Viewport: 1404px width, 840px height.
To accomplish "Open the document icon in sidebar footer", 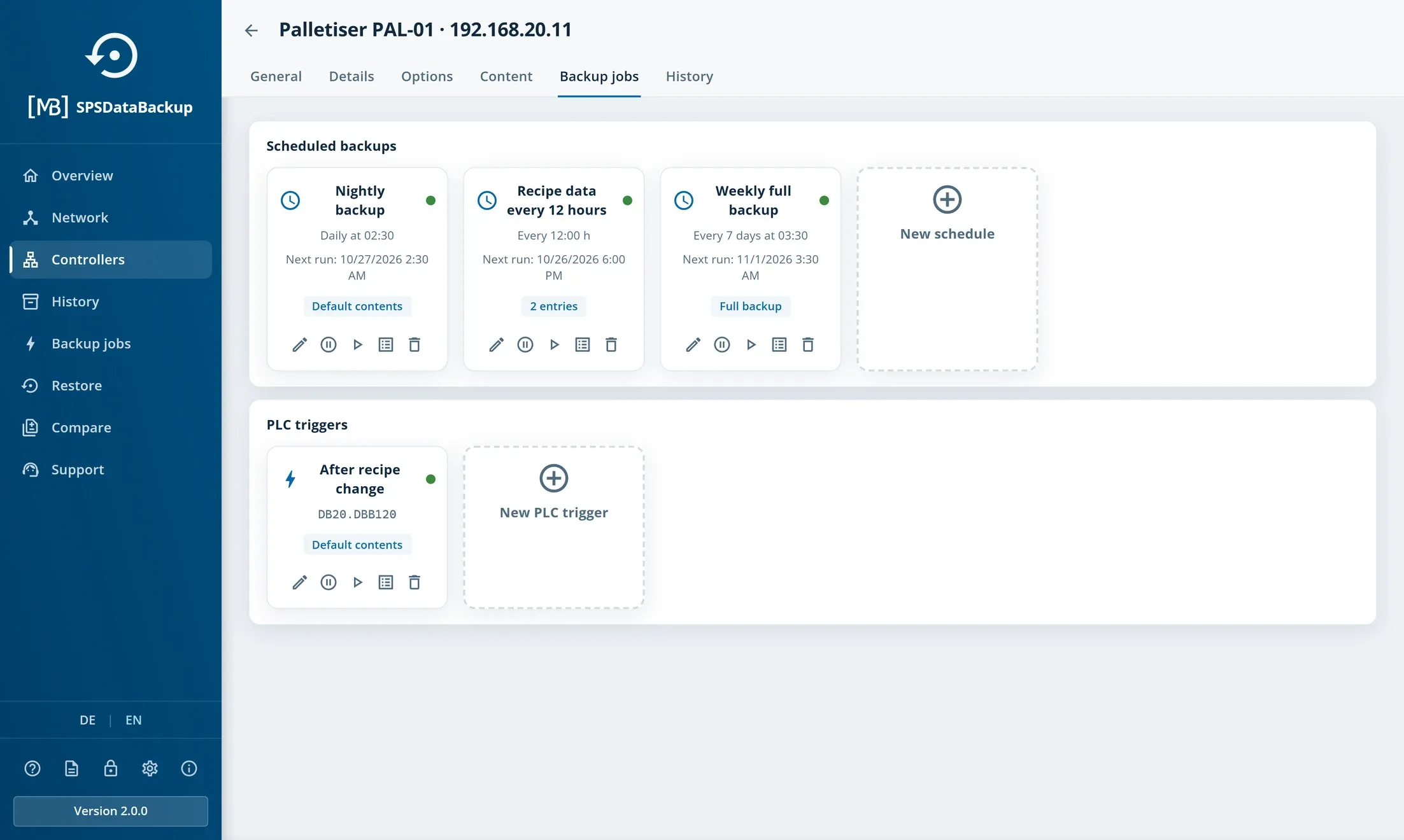I will (x=72, y=769).
